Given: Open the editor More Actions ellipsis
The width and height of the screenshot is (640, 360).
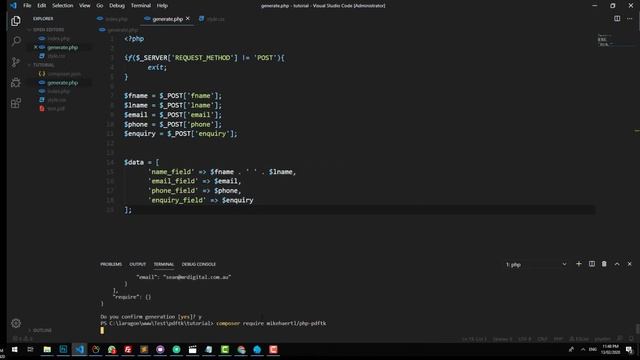Looking at the screenshot, I should point(629,18).
